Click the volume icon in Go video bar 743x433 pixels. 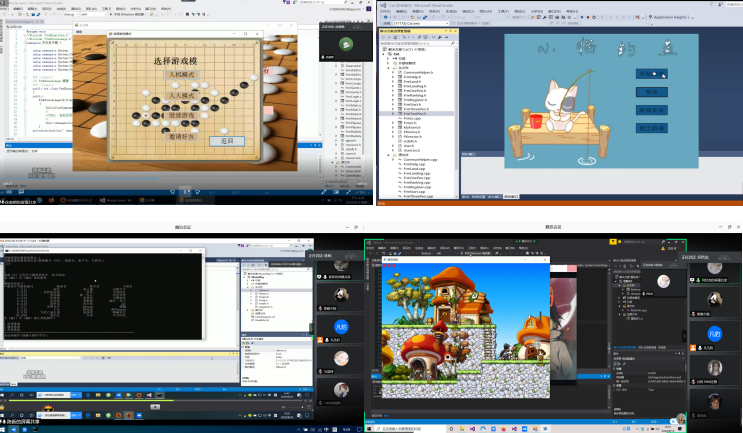point(9,192)
